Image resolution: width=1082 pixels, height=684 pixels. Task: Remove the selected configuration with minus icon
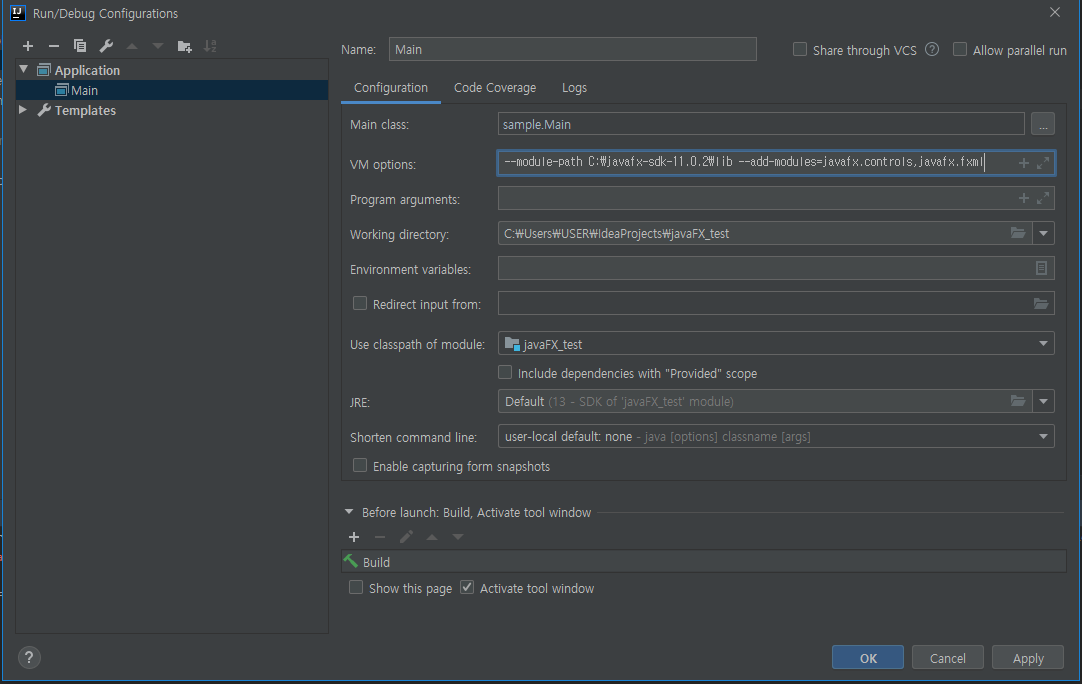point(54,46)
